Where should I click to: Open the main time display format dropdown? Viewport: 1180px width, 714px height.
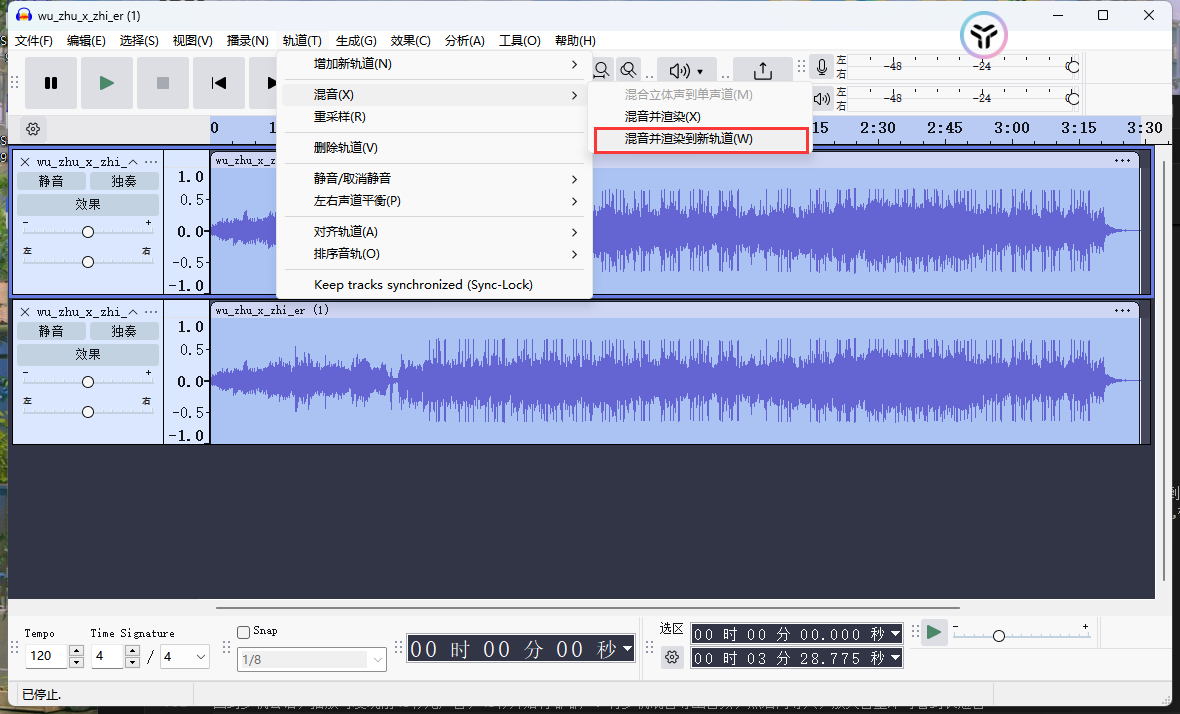[x=627, y=649]
